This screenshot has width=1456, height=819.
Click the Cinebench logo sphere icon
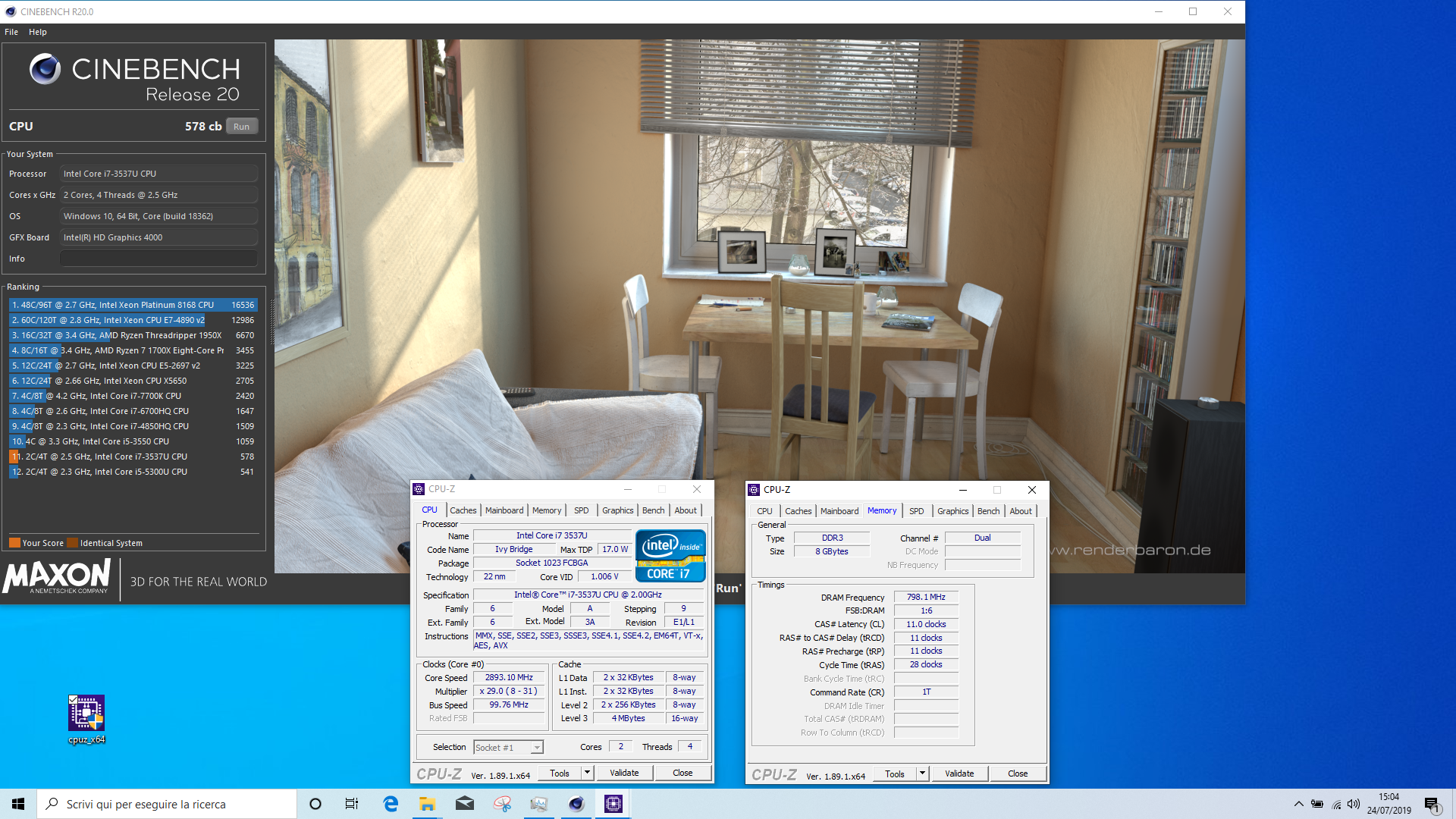(45, 69)
